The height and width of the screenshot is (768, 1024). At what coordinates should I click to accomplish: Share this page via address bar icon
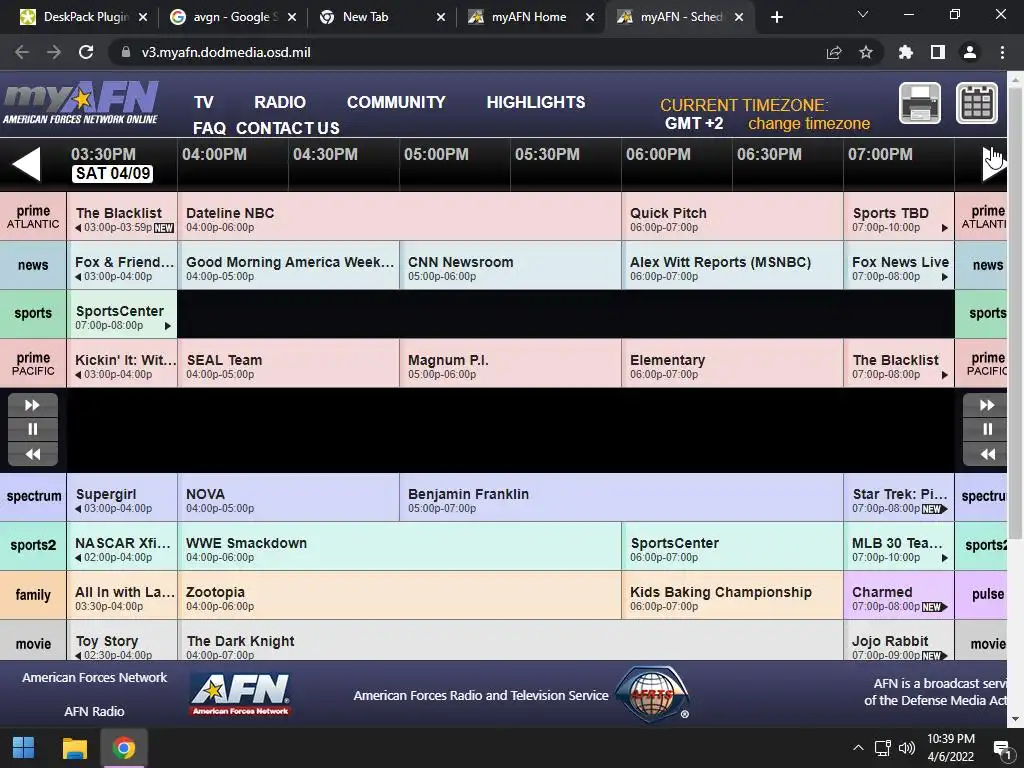coord(834,52)
